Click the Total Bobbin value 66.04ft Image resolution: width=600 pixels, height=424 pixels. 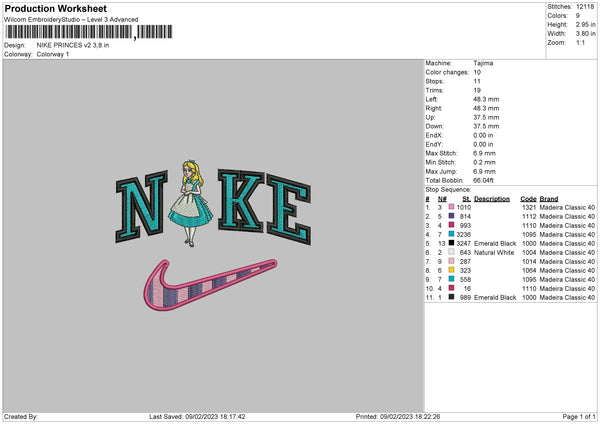[483, 180]
